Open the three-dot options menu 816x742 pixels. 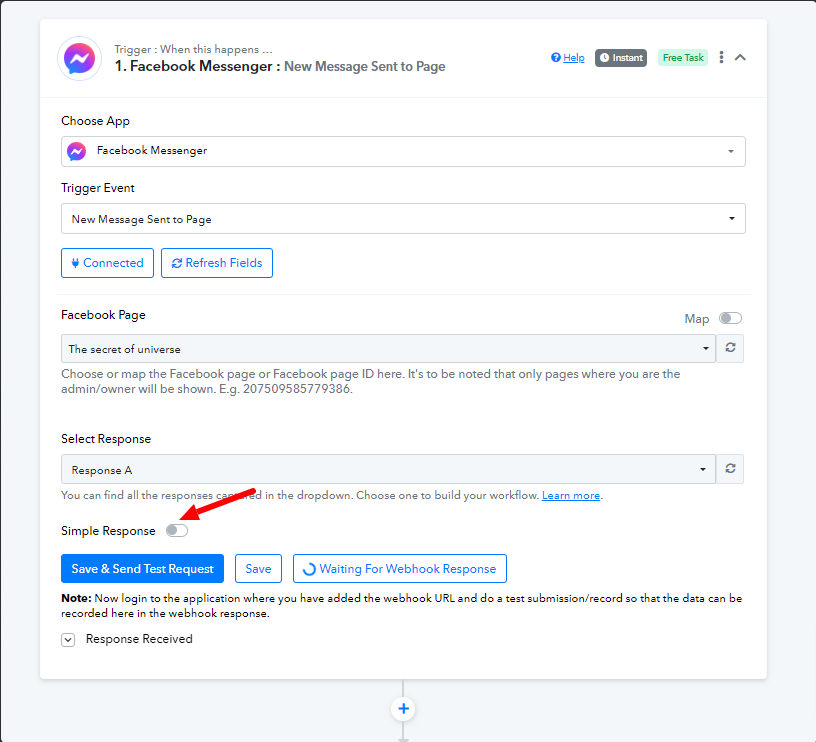pyautogui.click(x=721, y=57)
